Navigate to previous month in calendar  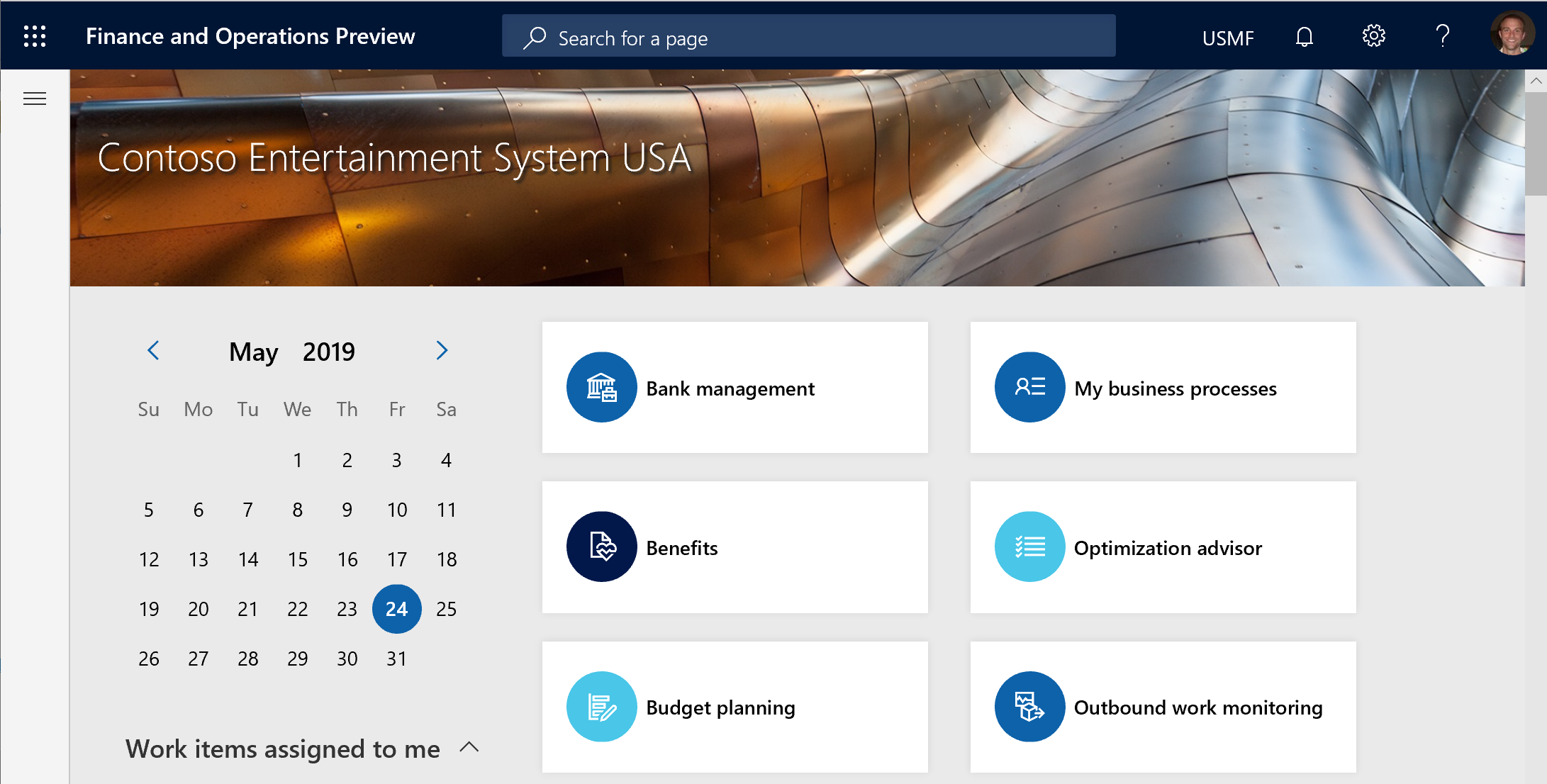[153, 352]
